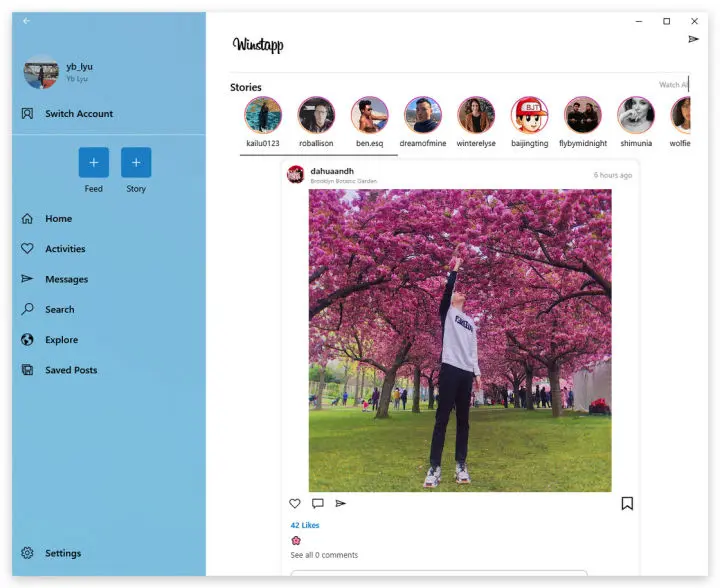This screenshot has height=588, width=720.
Task: Click the Winstapp logo
Action: pyautogui.click(x=258, y=45)
